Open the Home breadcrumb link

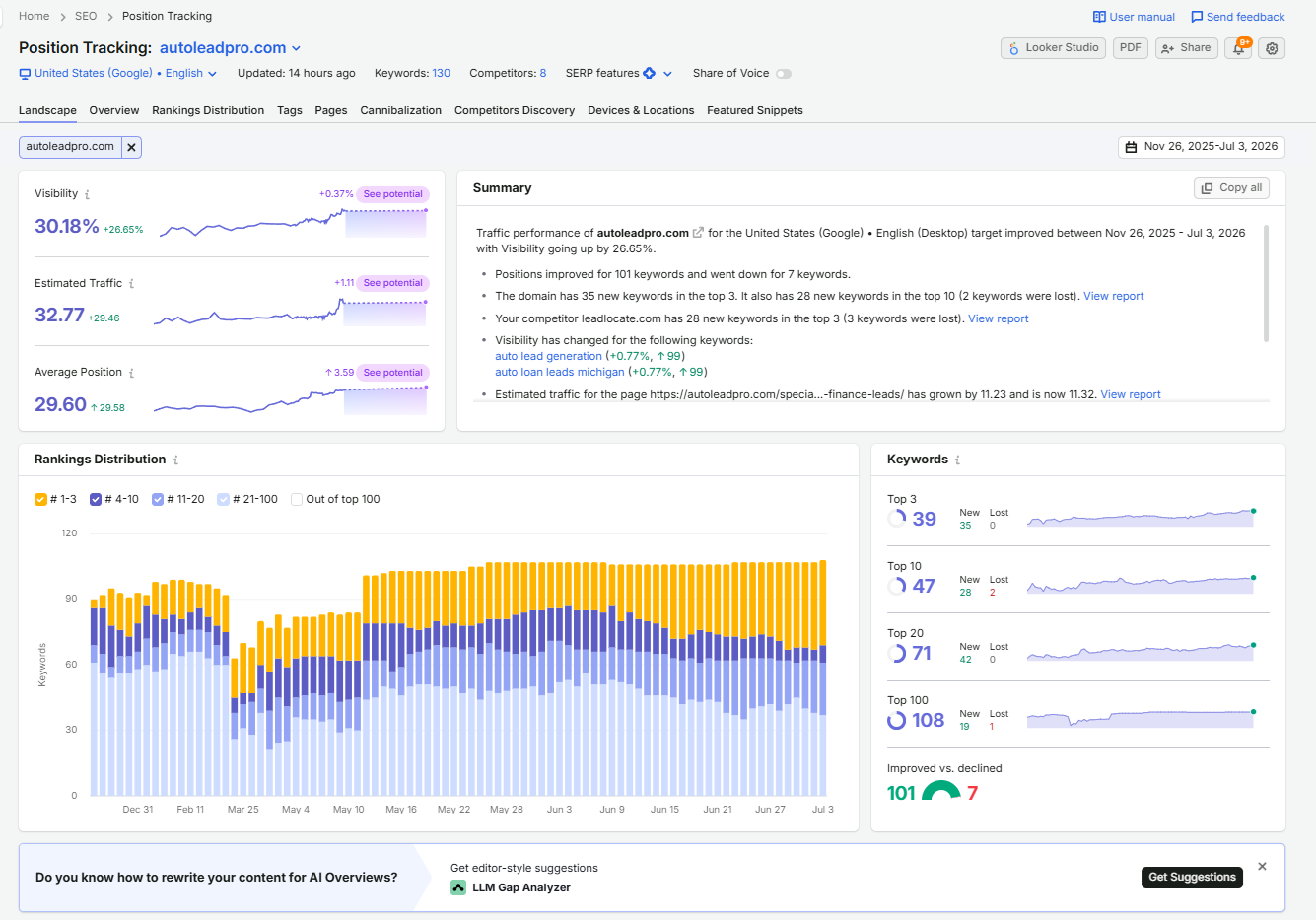pyautogui.click(x=34, y=16)
